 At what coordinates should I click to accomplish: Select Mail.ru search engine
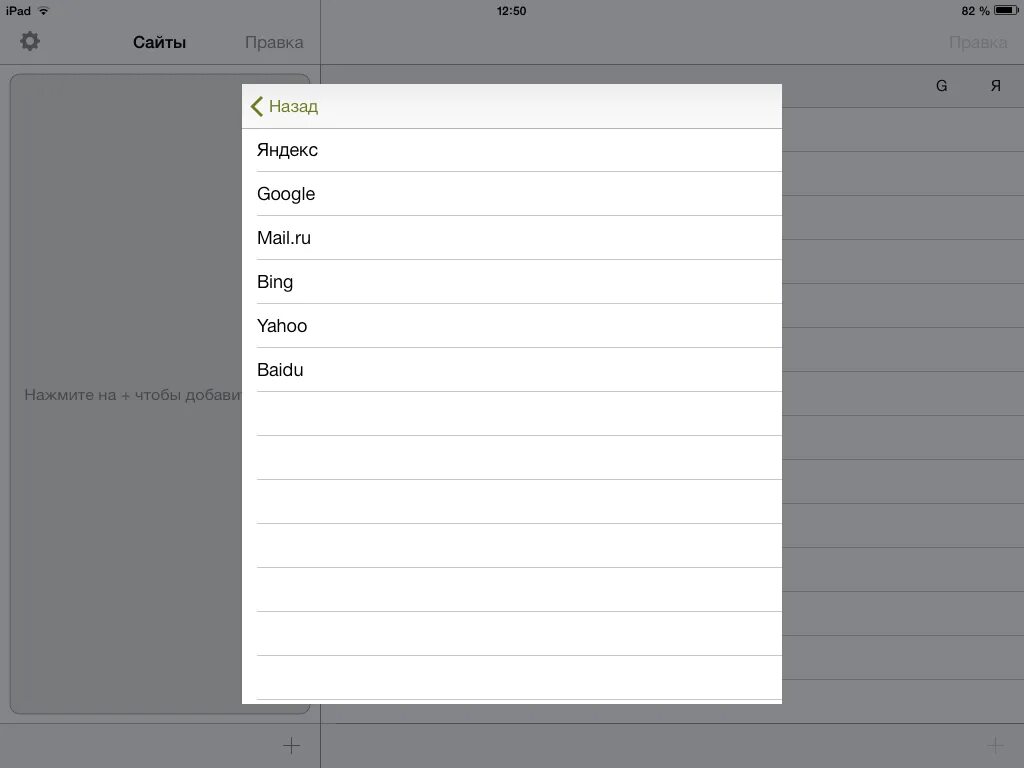click(511, 238)
